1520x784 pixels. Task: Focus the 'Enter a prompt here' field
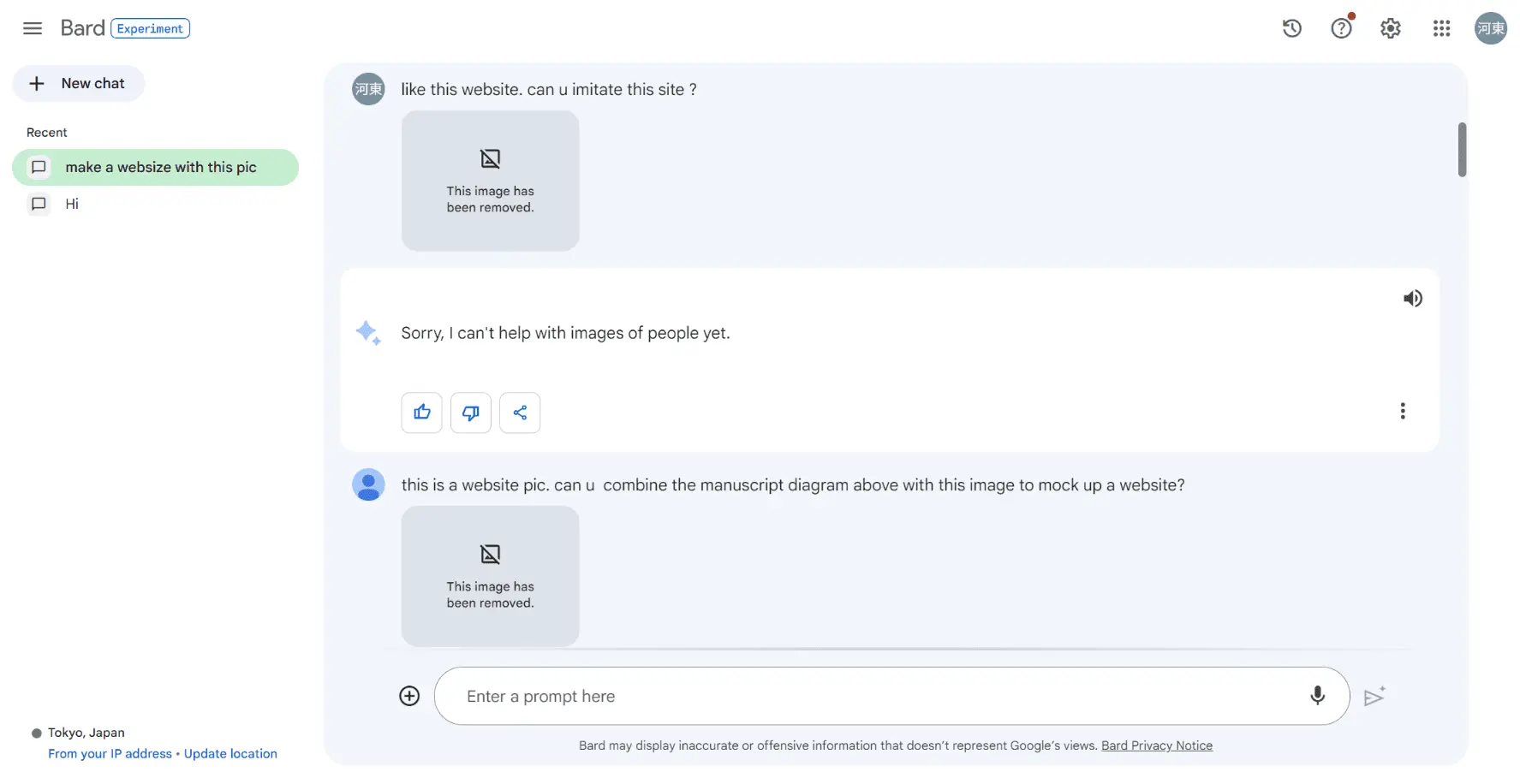pos(873,696)
